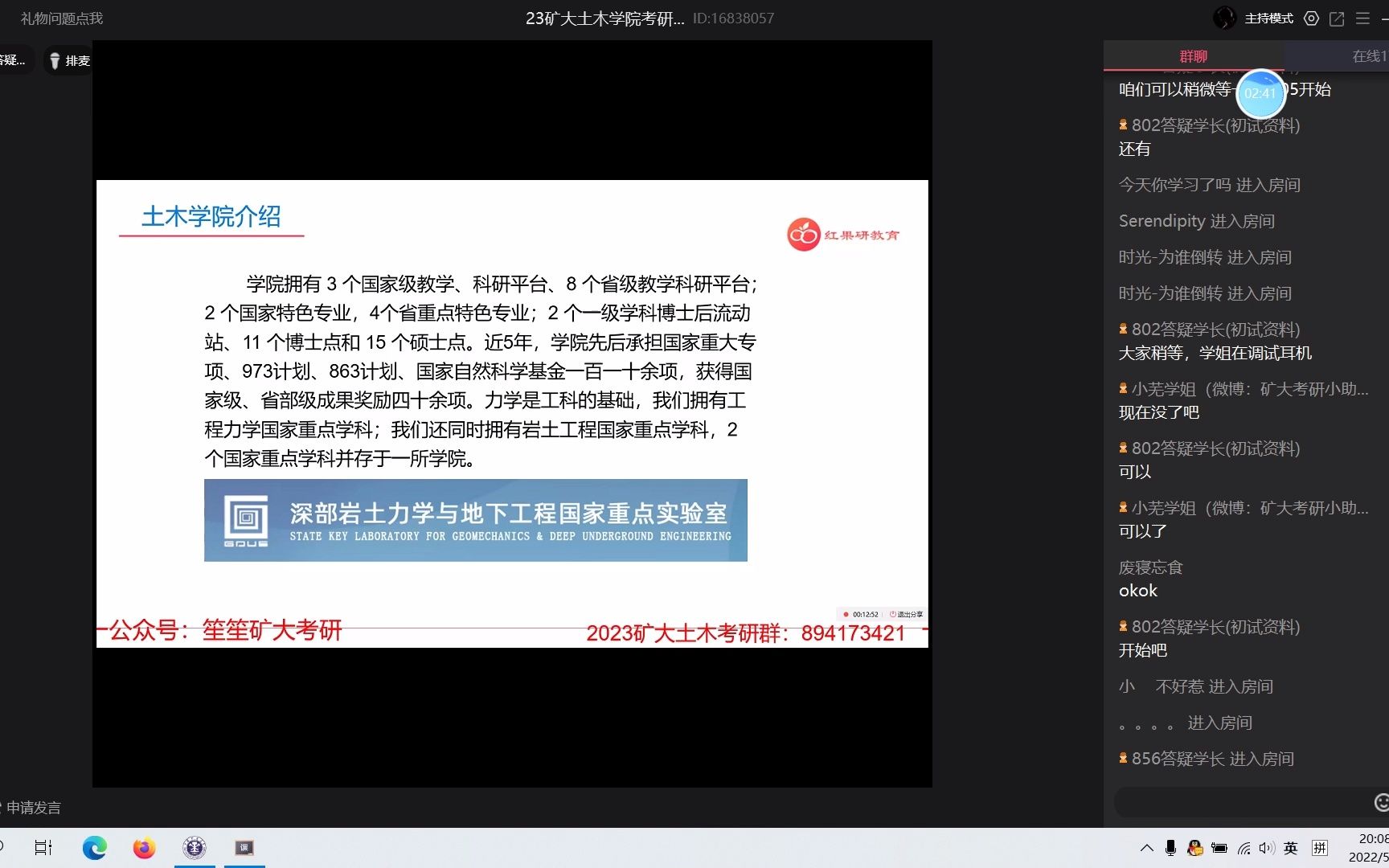Open Microsoft Edge from the taskbar
Screen dimensions: 1389x868
[94, 848]
